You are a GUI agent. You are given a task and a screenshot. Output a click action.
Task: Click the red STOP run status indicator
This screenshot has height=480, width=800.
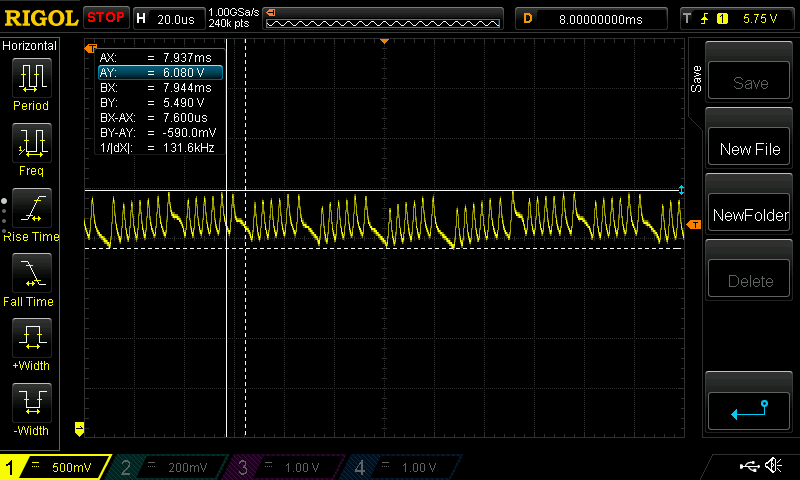(x=106, y=17)
